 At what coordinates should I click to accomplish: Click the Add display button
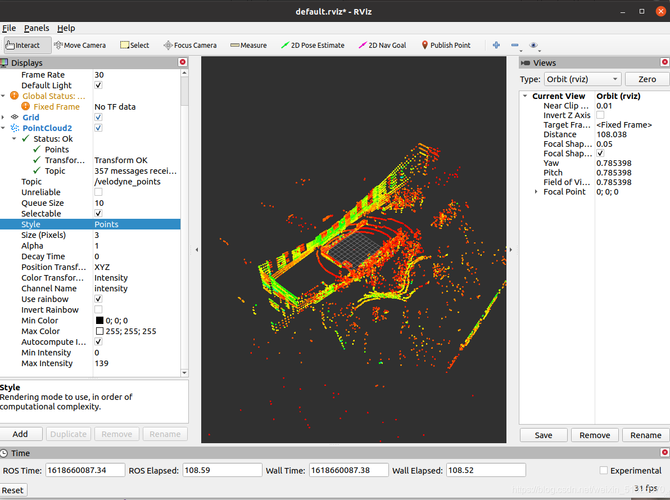point(21,434)
